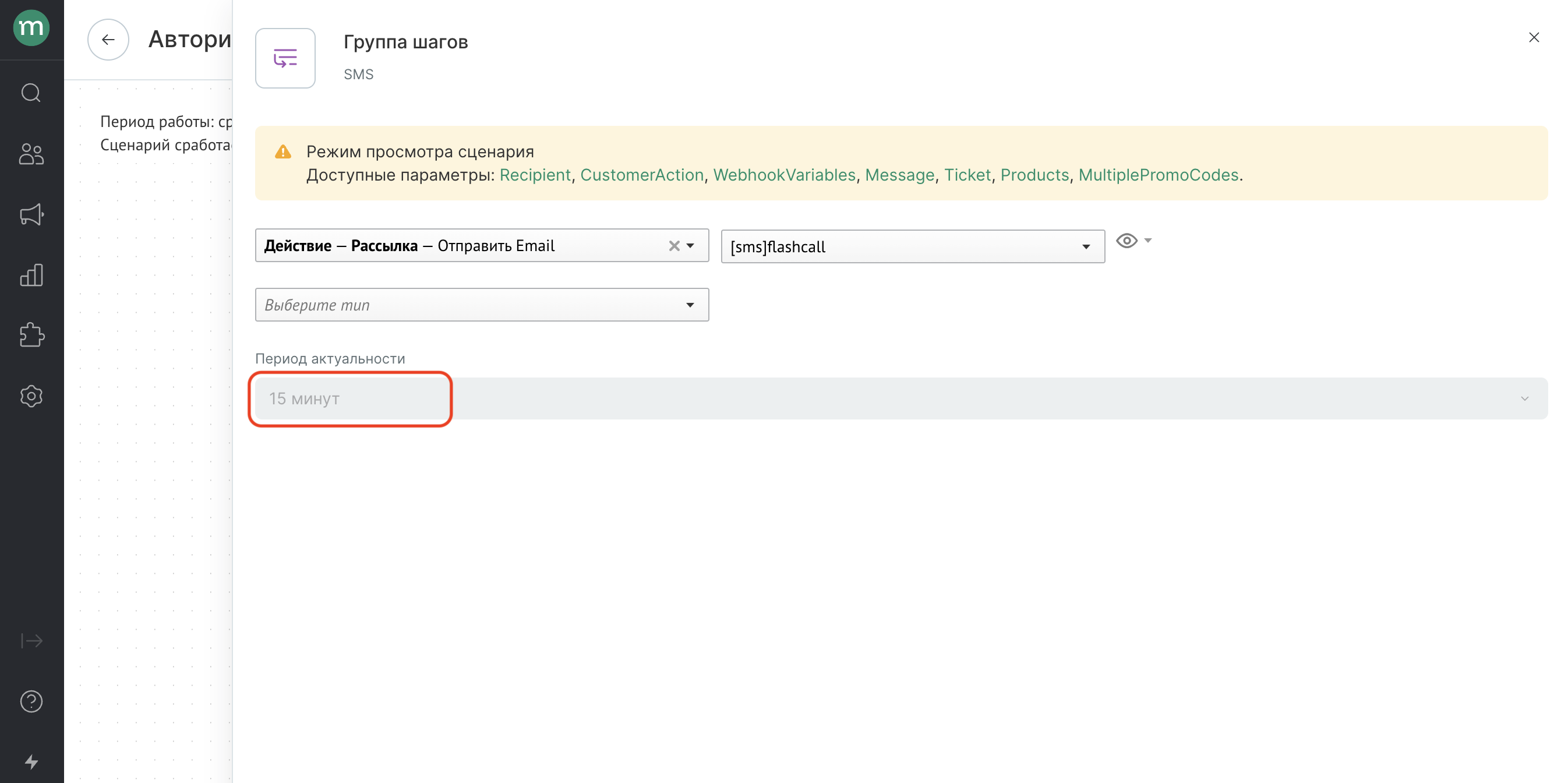
Task: Click the Mindbox logo in the sidebar
Action: 31,28
